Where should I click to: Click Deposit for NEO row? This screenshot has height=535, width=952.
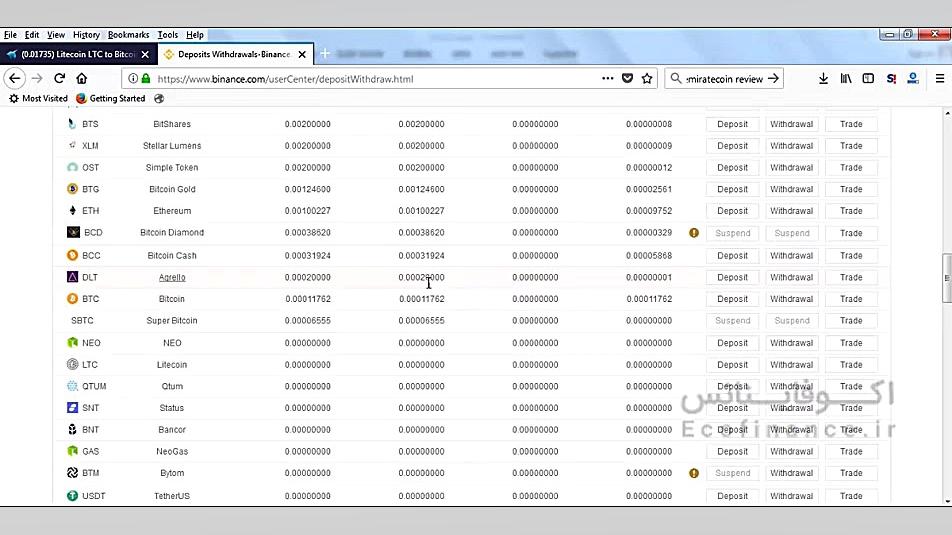coord(732,343)
